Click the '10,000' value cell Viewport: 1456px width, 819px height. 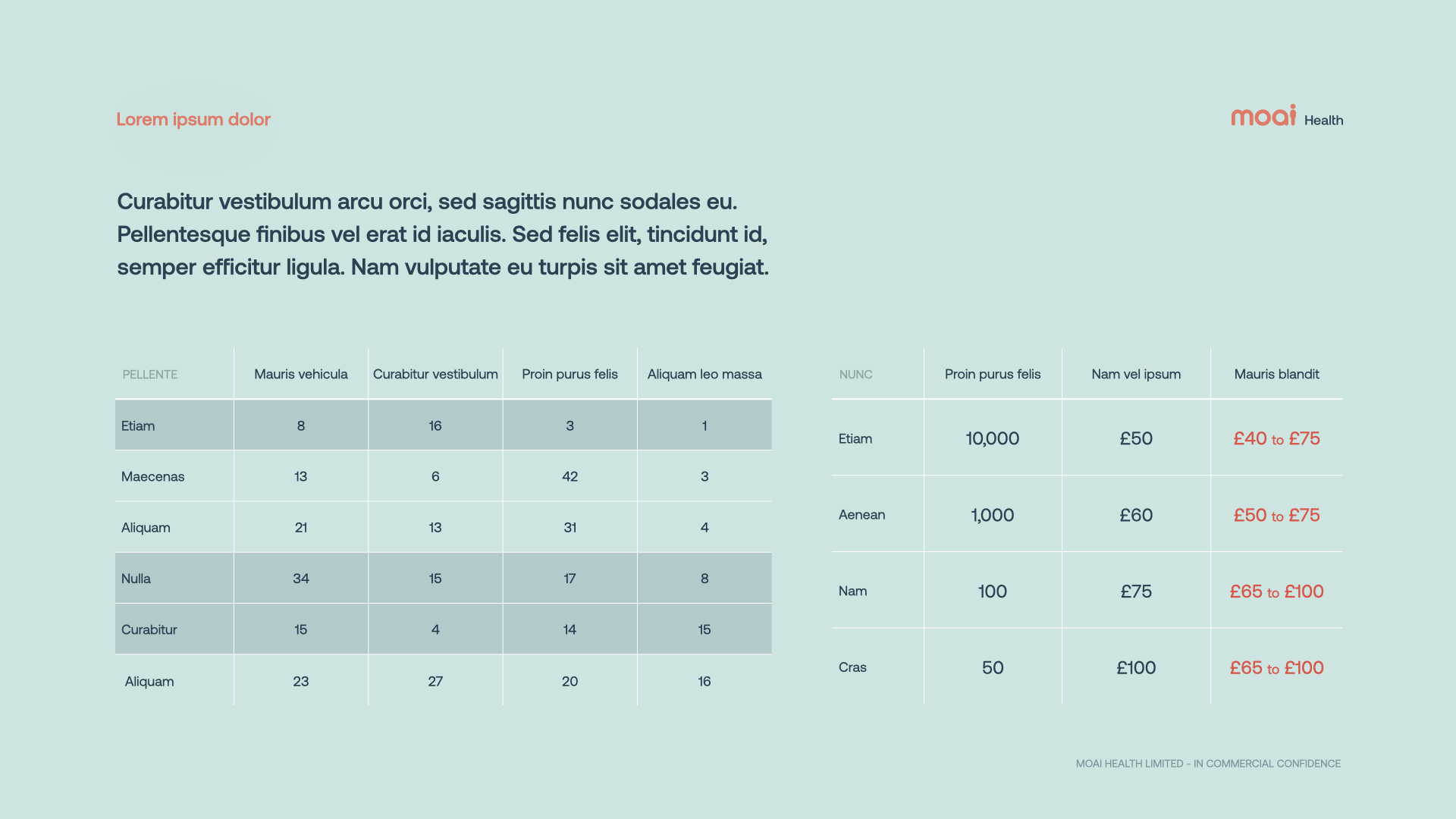pos(993,438)
